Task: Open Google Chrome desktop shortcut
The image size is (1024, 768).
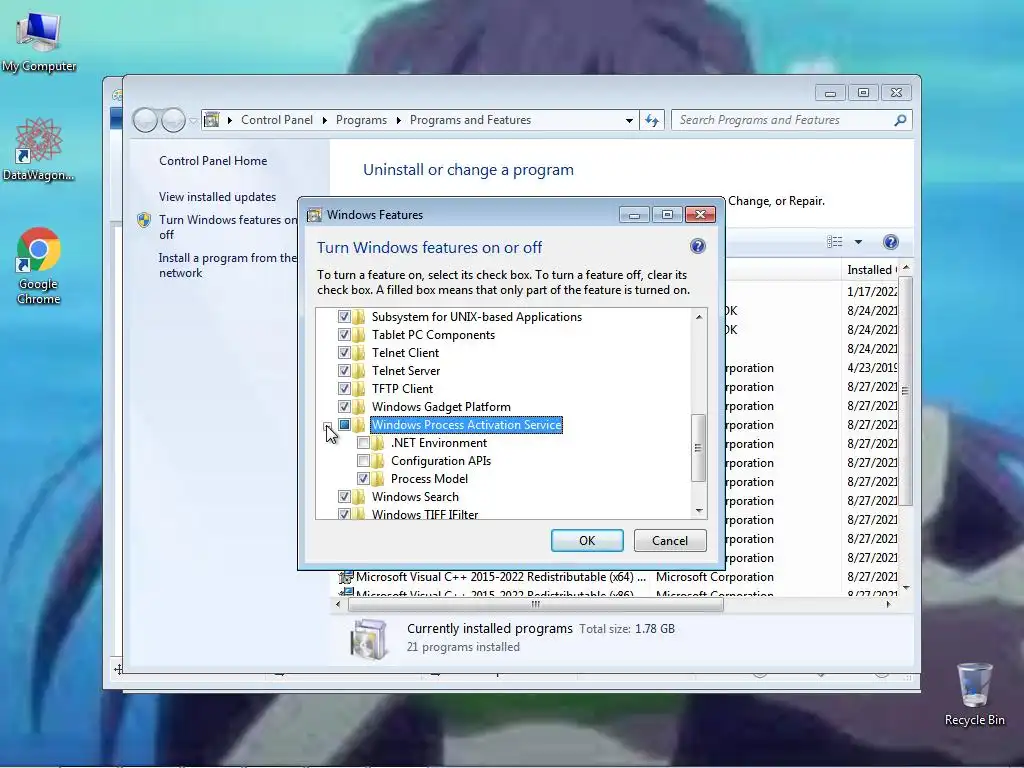Action: tap(38, 265)
